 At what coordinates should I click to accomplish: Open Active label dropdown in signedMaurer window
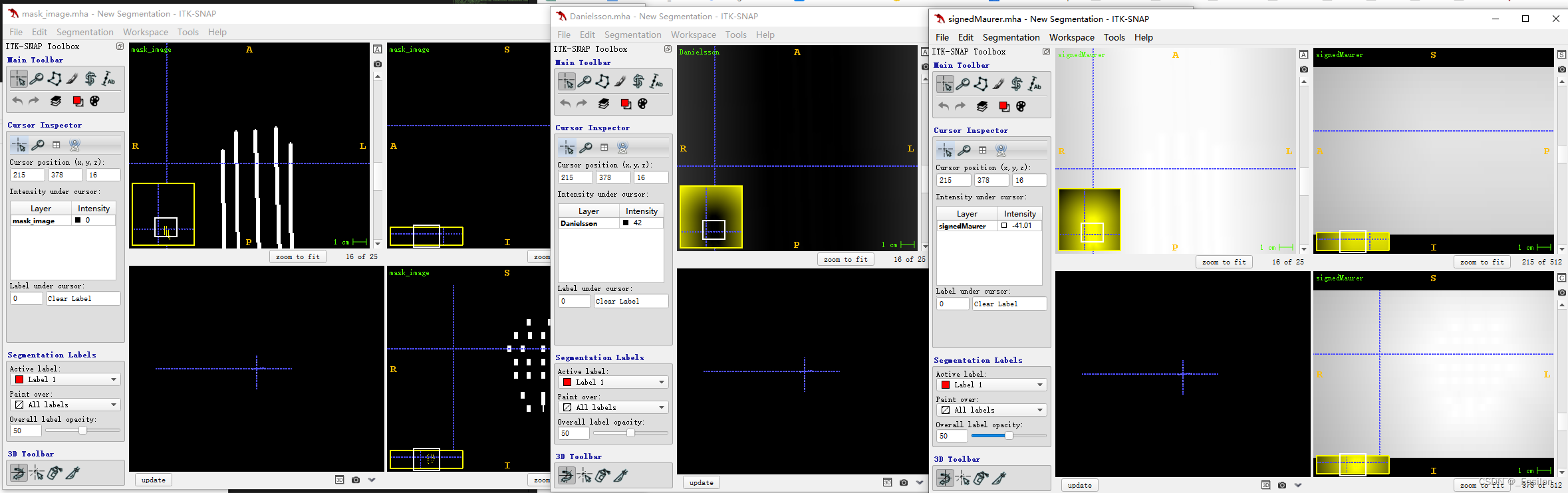(991, 385)
